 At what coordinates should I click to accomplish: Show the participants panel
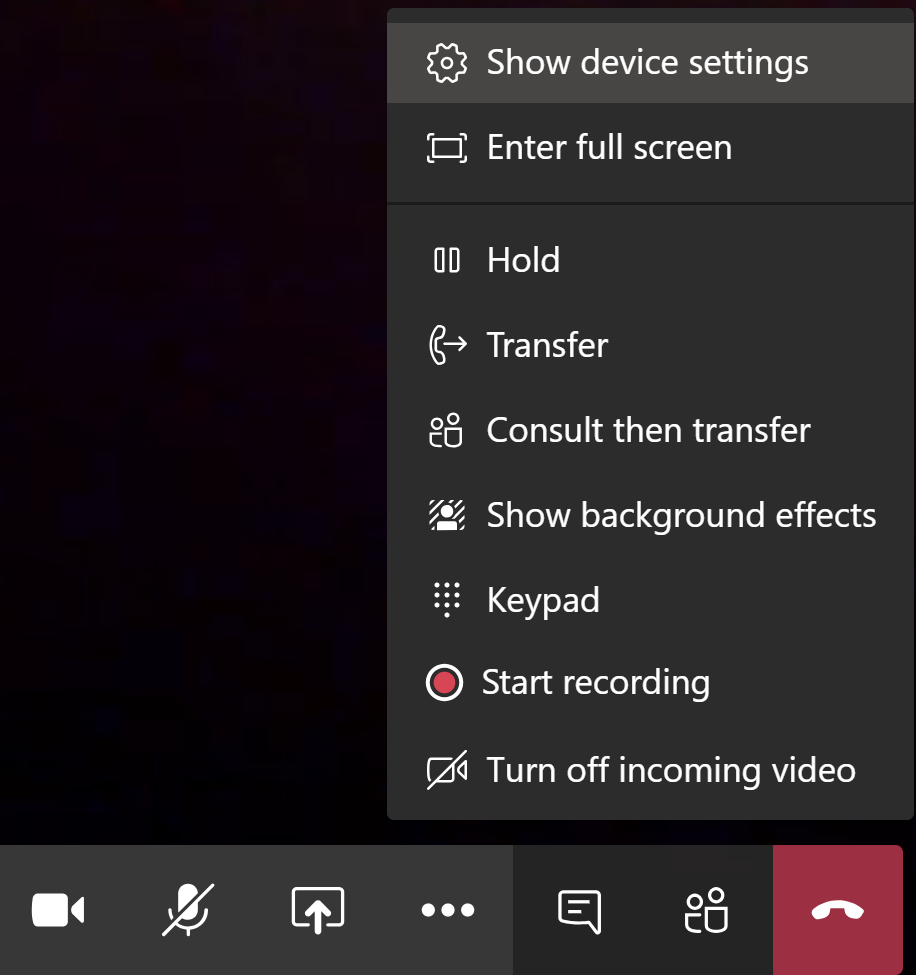[x=707, y=910]
